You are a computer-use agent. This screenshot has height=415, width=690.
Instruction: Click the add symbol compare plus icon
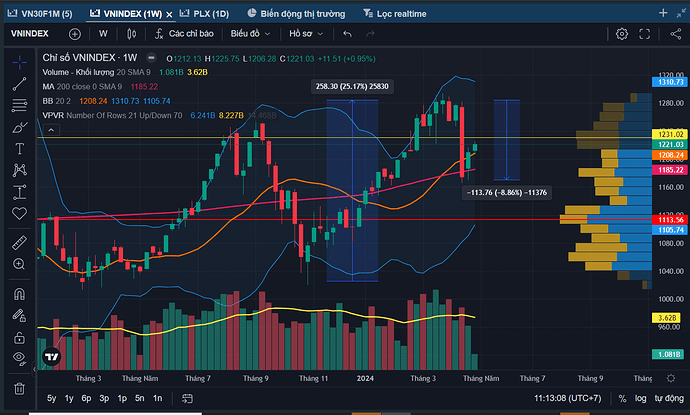[74, 33]
